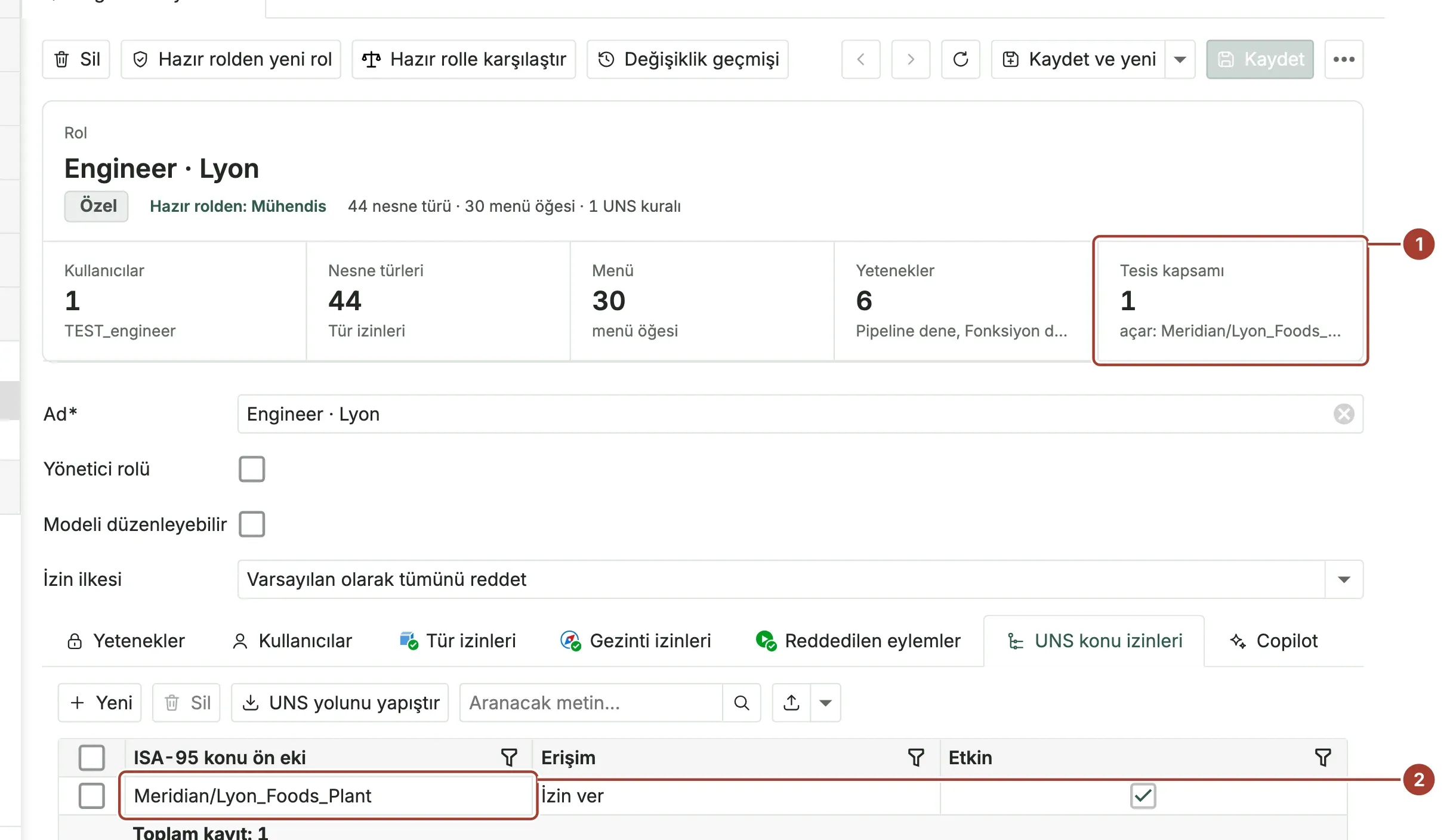Open the more options ellipsis menu
The width and height of the screenshot is (1453, 840).
coord(1344,59)
